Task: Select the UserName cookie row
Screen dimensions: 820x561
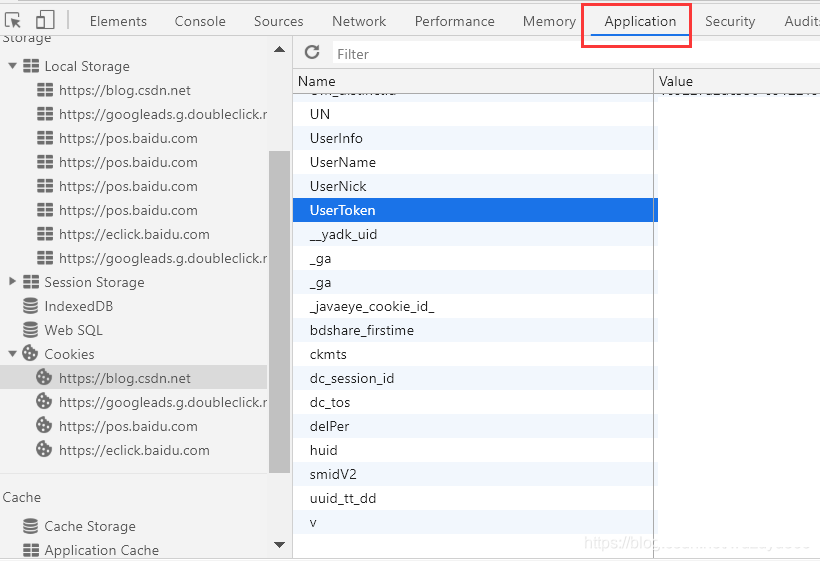Action: (343, 162)
